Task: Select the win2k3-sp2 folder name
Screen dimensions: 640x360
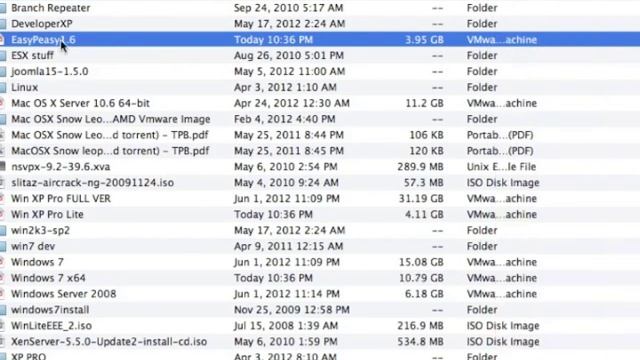Action: tap(40, 231)
